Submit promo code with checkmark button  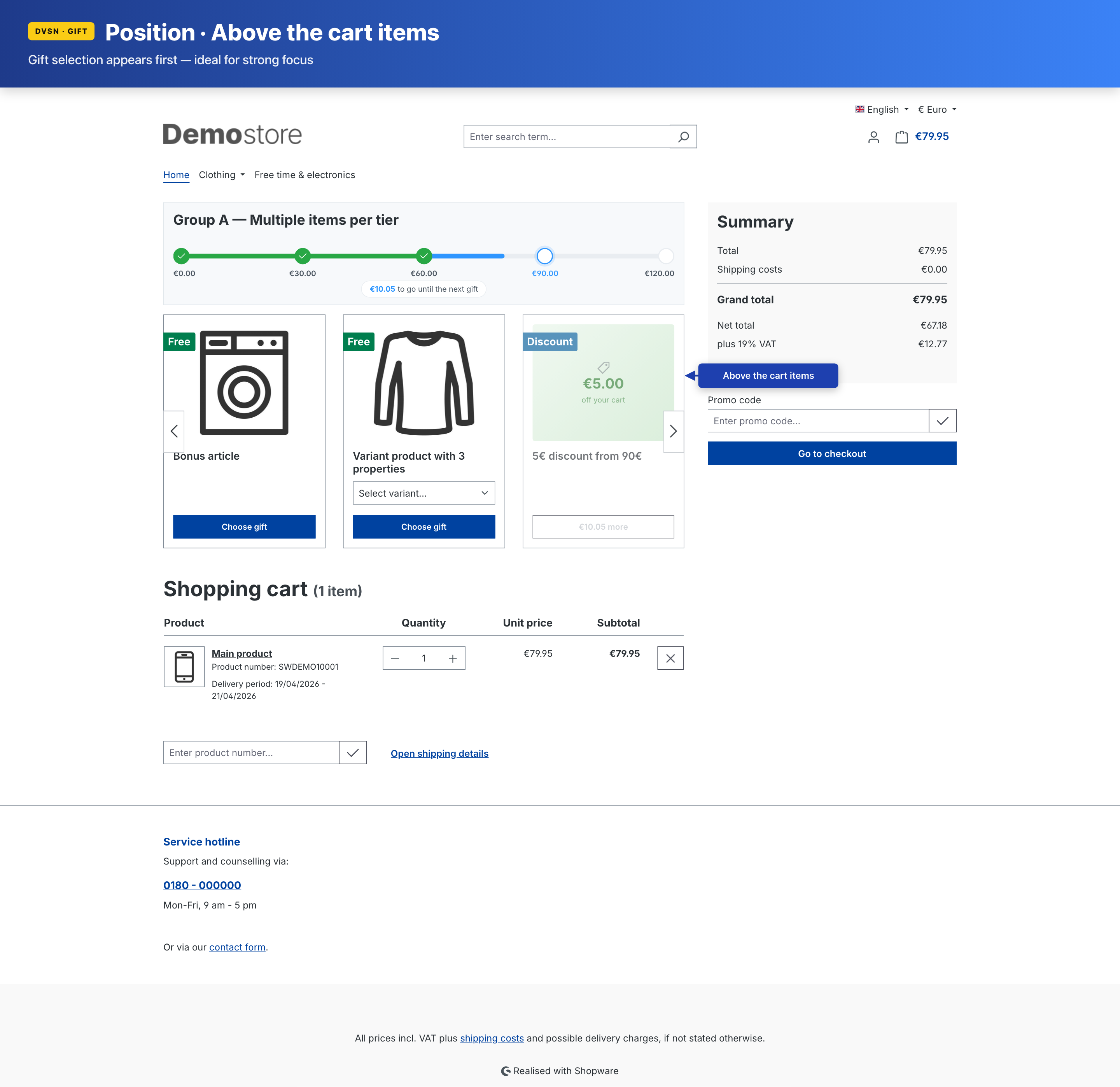tap(942, 421)
